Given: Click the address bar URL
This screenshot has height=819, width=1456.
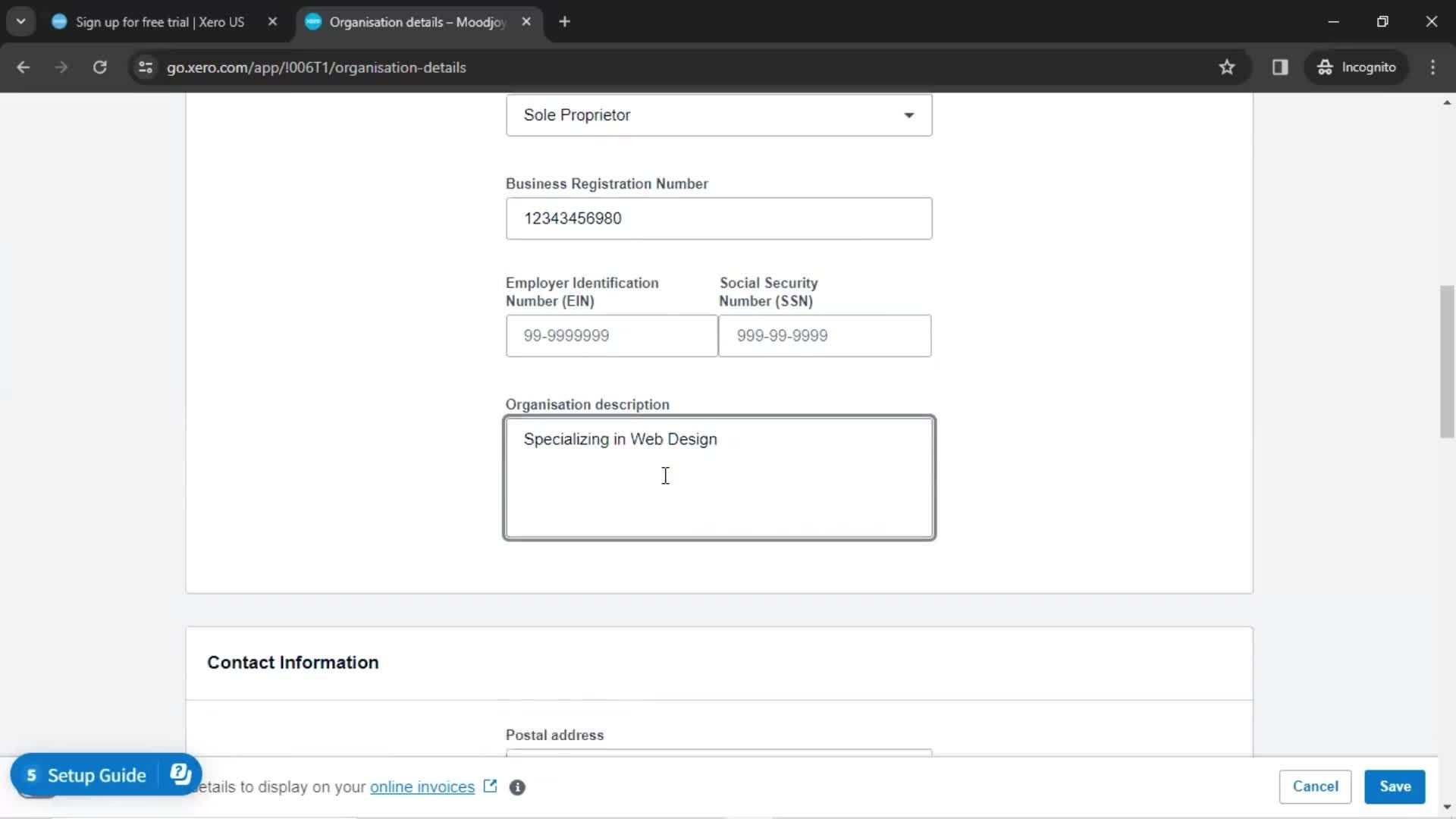Looking at the screenshot, I should 316,67.
